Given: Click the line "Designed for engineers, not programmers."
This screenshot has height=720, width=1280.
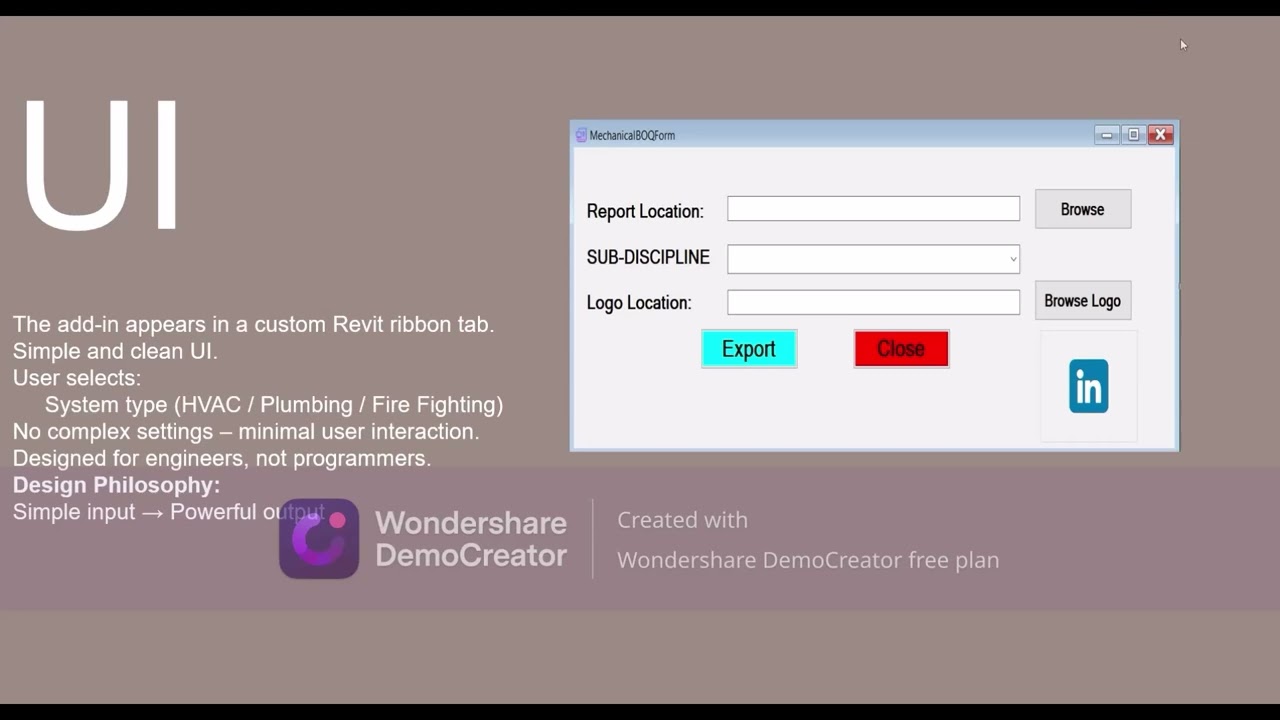Looking at the screenshot, I should tap(222, 458).
